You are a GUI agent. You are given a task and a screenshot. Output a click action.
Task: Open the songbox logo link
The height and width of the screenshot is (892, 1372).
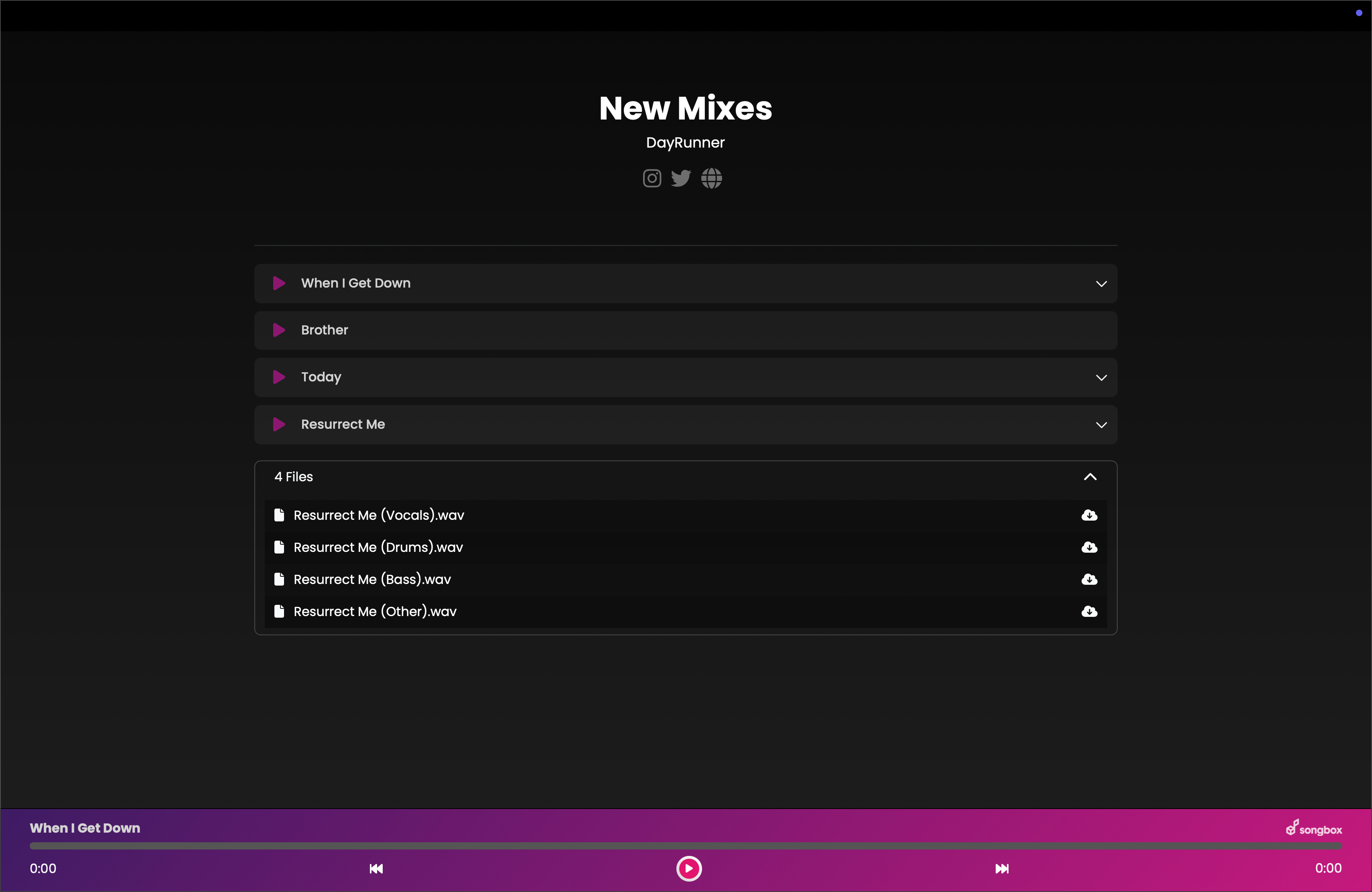tap(1314, 829)
